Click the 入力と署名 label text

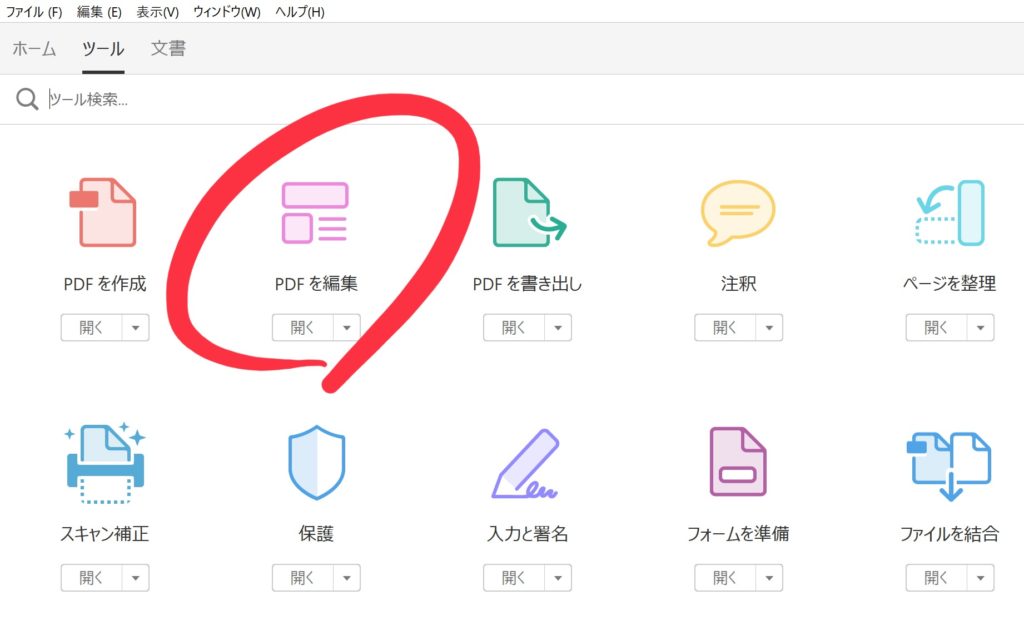tap(528, 534)
